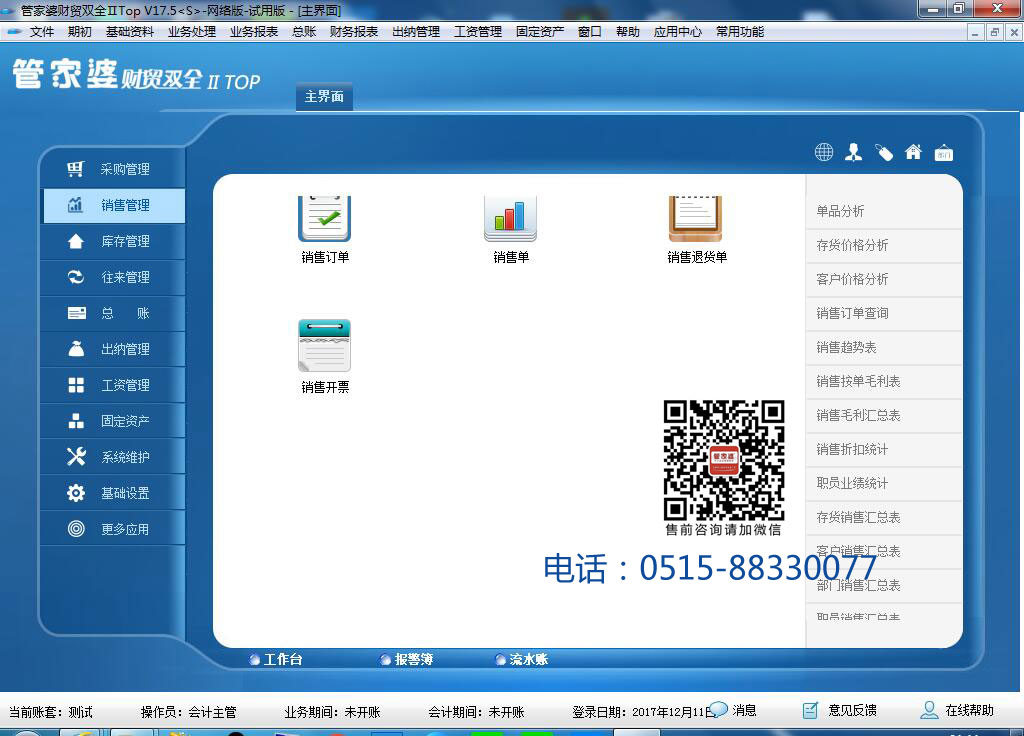The width and height of the screenshot is (1024, 736).
Task: Open 意见反馈 feedback in status bar
Action: click(x=840, y=710)
